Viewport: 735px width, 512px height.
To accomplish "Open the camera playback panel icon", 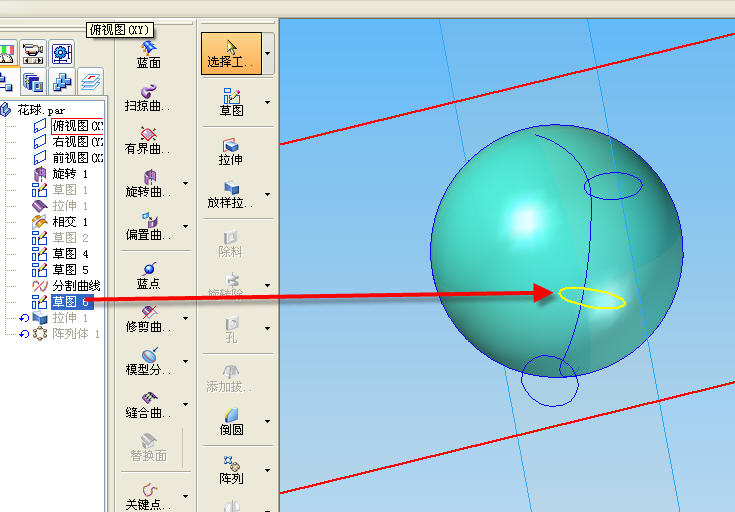I will click(x=32, y=53).
